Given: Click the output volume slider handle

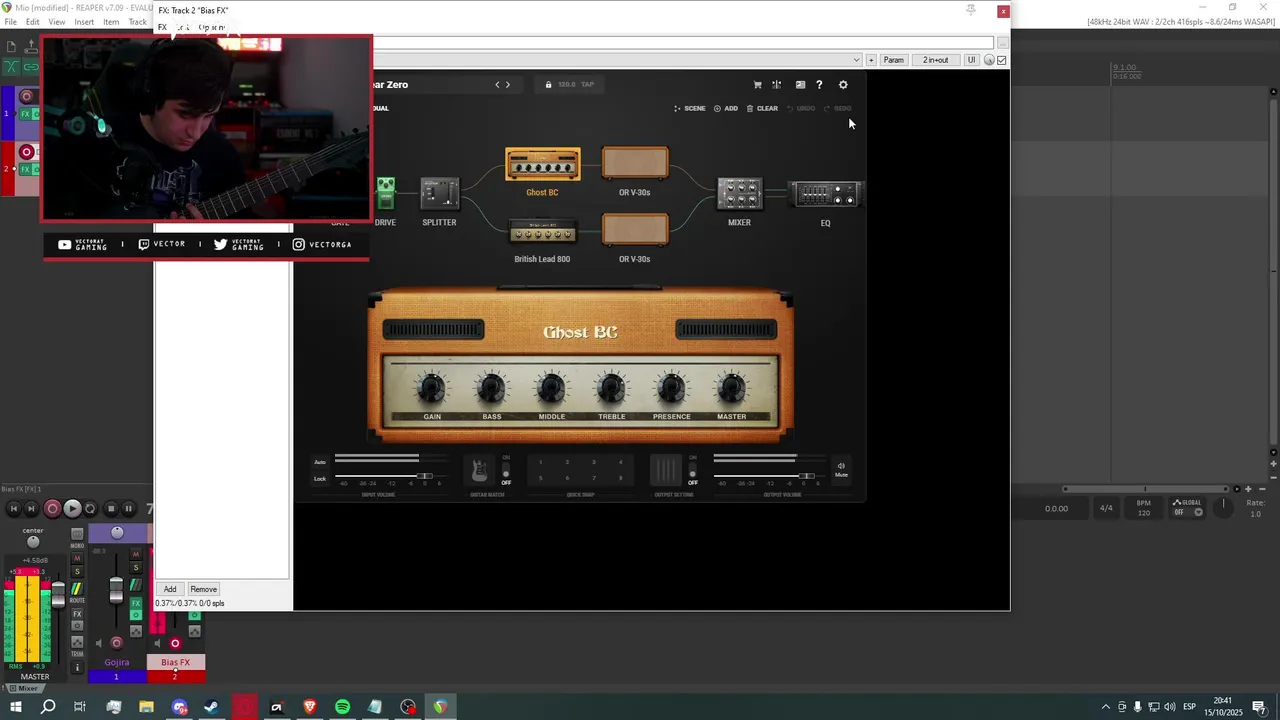Looking at the screenshot, I should 807,476.
